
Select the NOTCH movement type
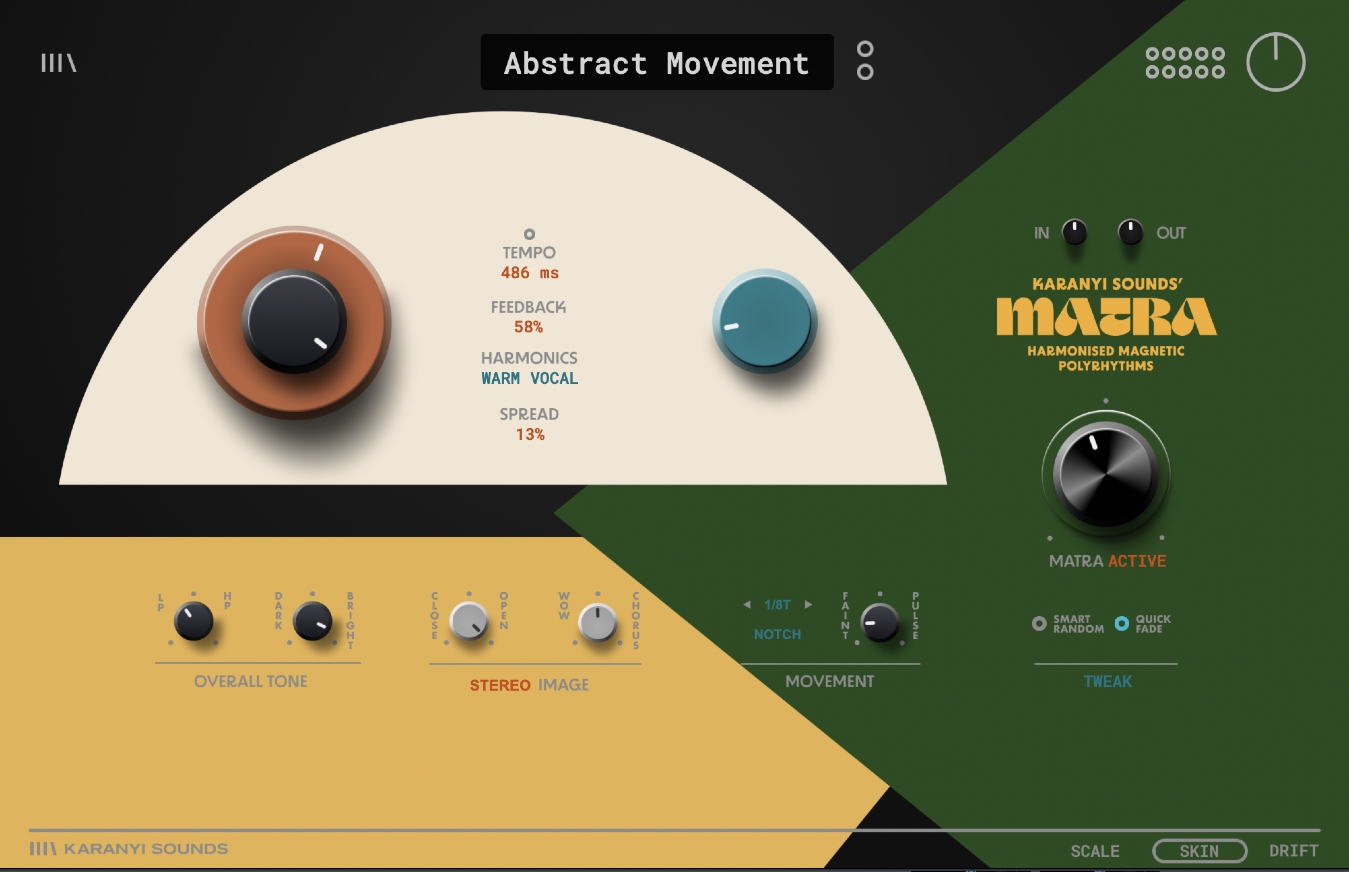pos(777,634)
